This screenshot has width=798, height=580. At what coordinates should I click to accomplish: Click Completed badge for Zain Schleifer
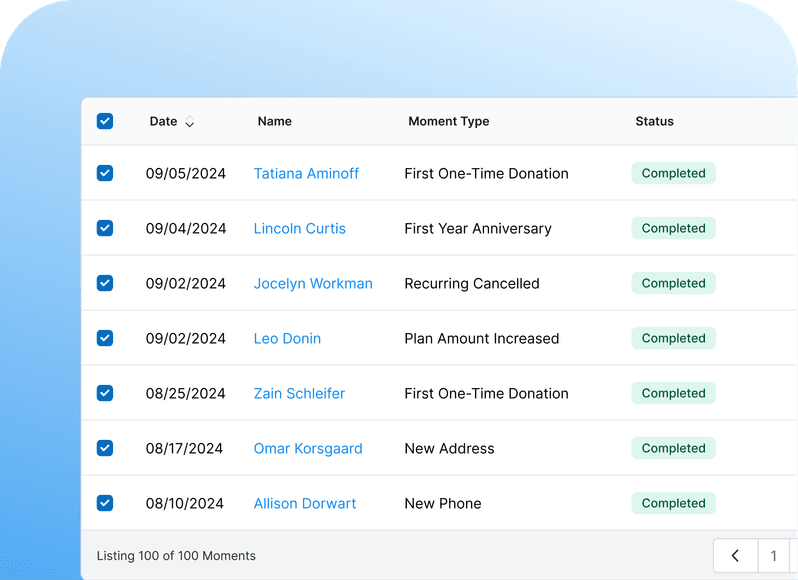673,393
